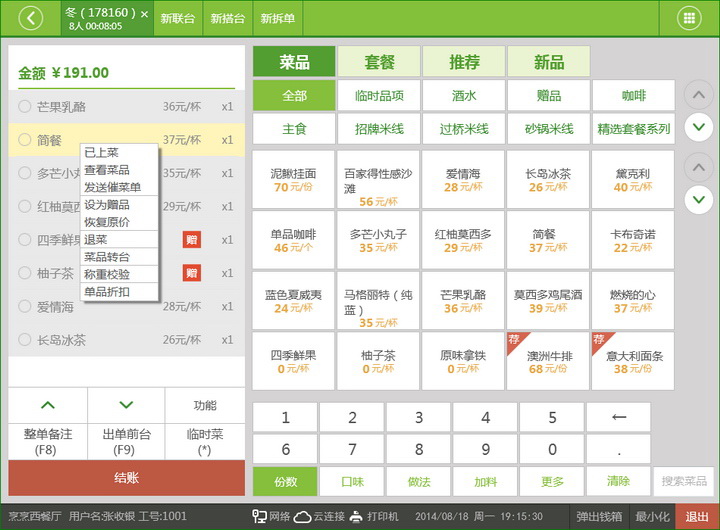Click the cloud connection icon
720x530 pixels.
tap(303, 517)
